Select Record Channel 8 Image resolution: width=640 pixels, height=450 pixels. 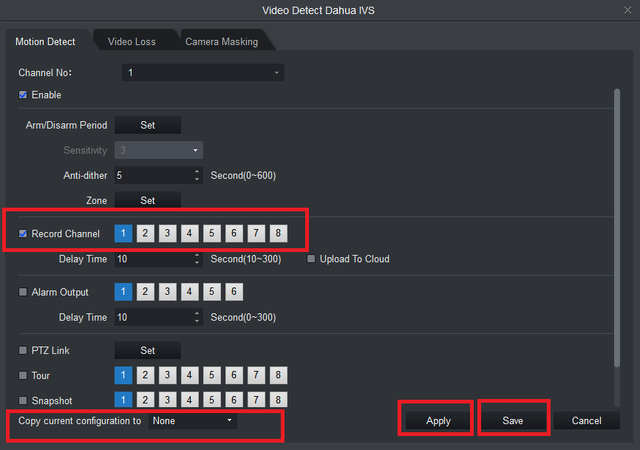point(278,233)
